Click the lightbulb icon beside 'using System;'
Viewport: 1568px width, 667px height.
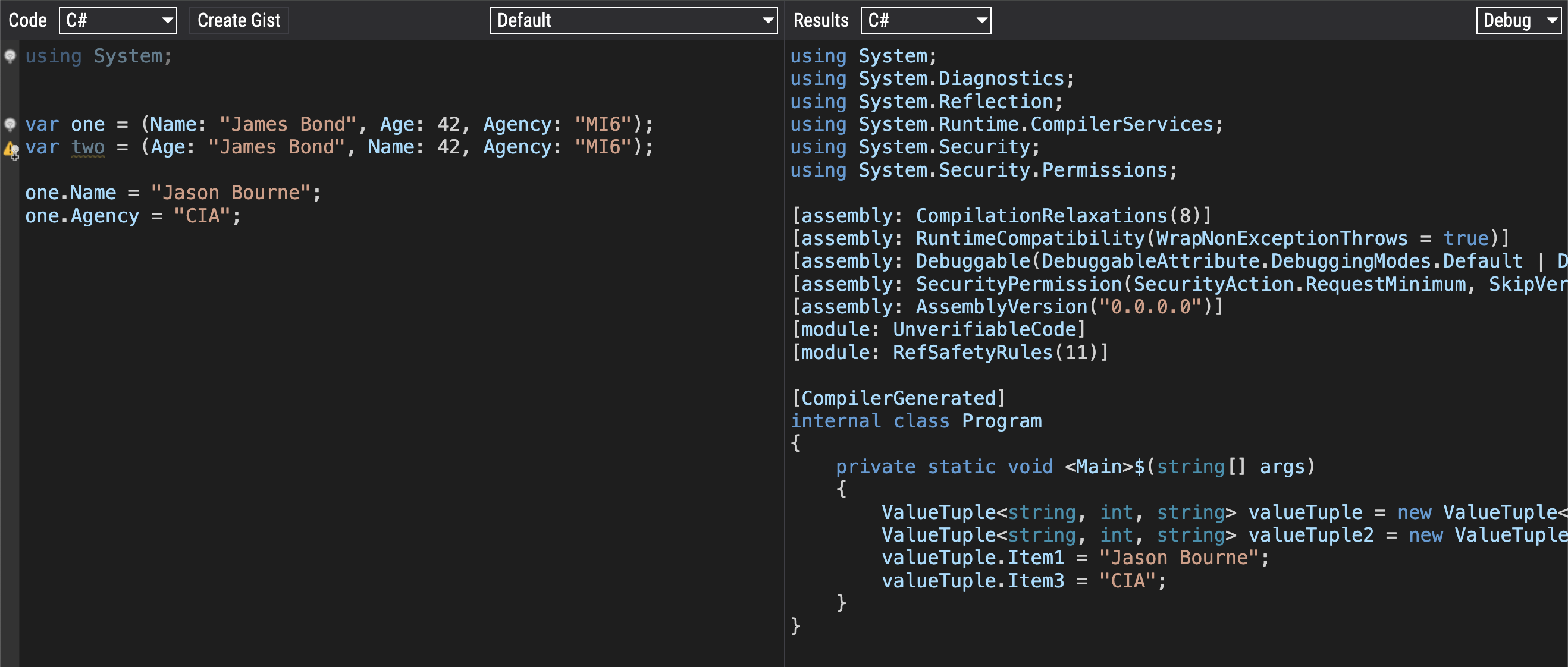pos(10,56)
